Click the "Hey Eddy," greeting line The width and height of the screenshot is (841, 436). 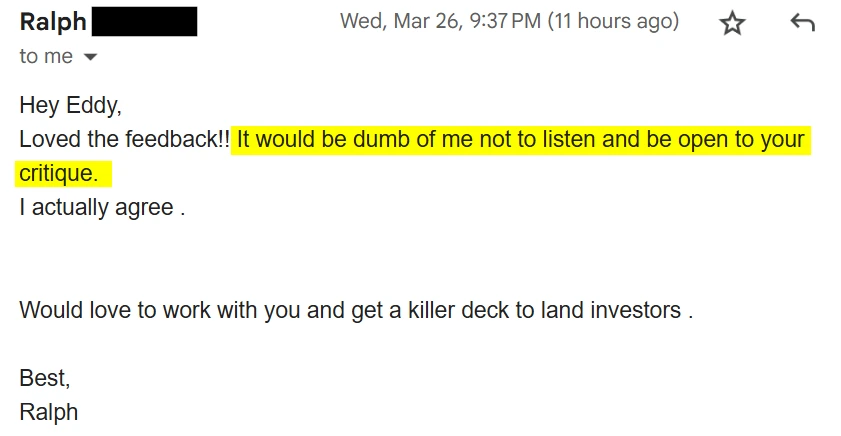(x=70, y=105)
